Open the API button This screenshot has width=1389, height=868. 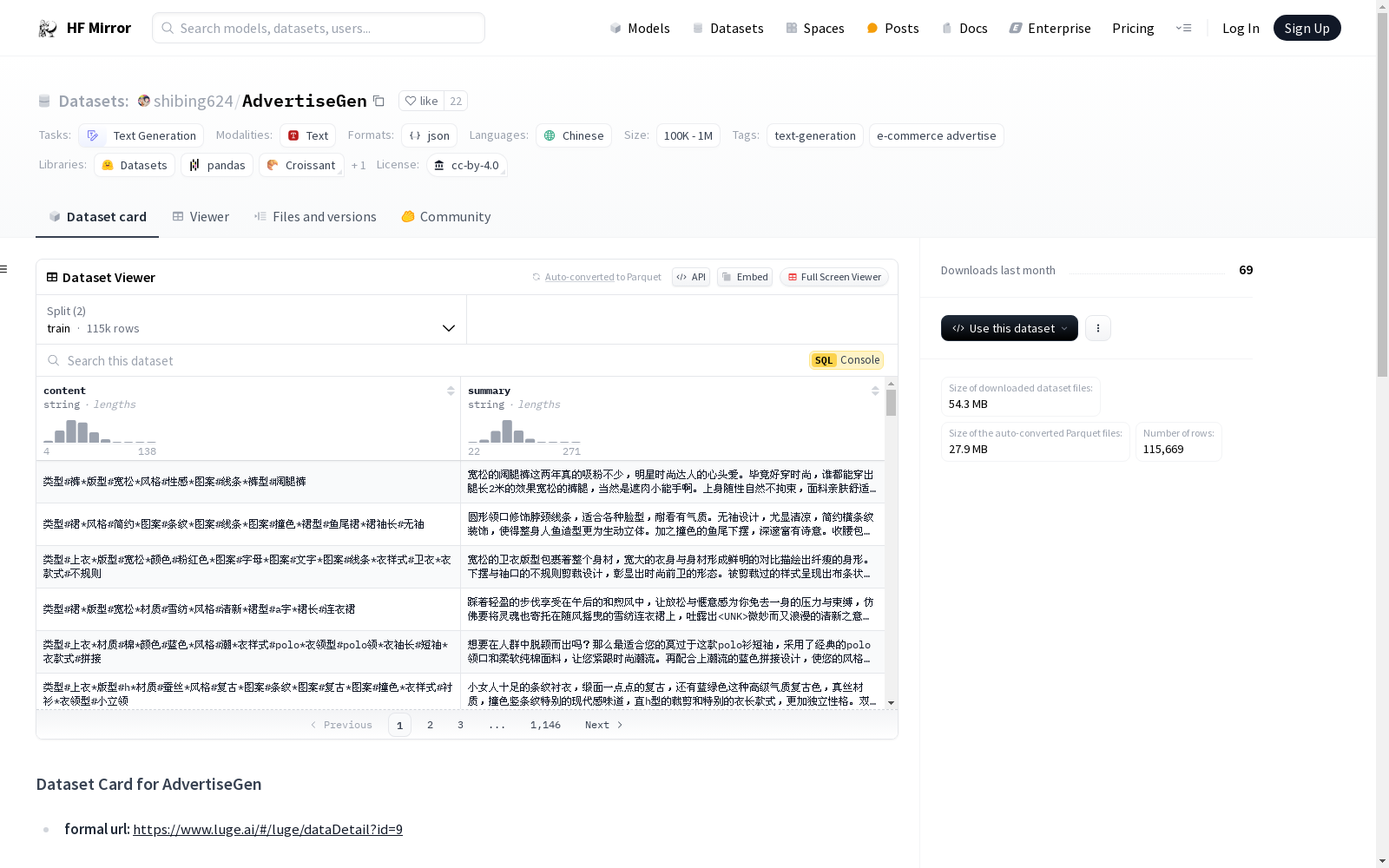click(x=691, y=277)
